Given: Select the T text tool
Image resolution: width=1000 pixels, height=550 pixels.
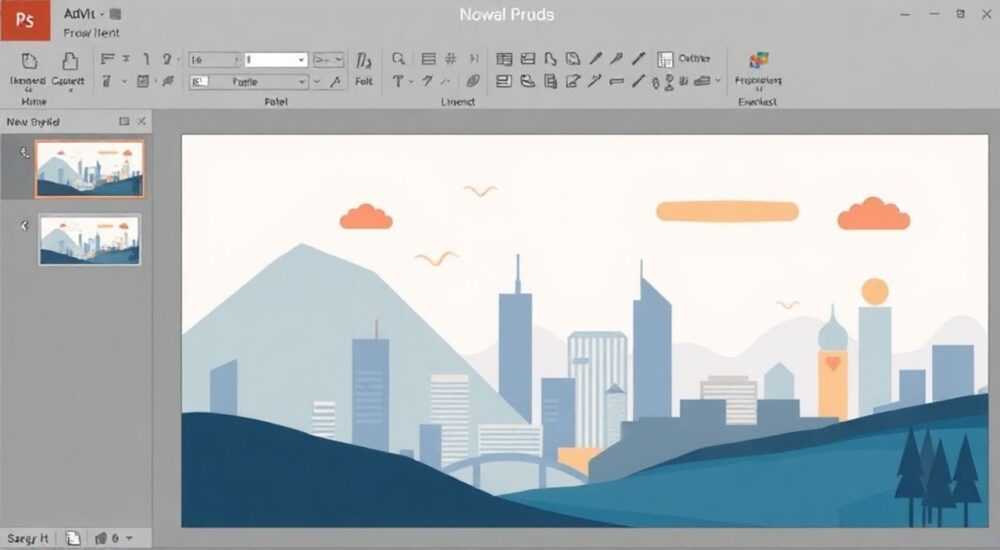Looking at the screenshot, I should click(x=398, y=81).
